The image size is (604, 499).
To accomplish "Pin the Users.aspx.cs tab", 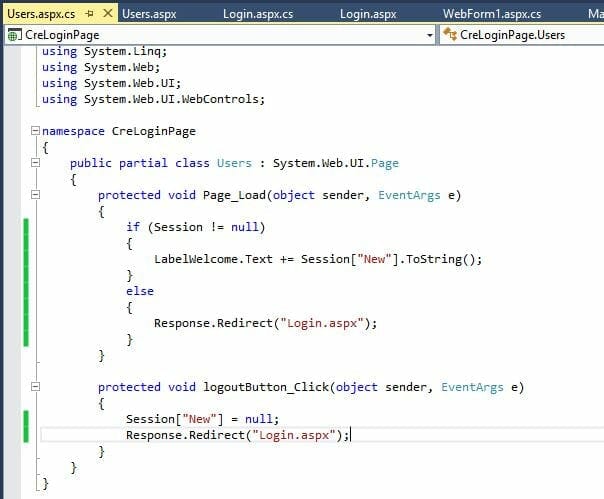I will coord(90,14).
